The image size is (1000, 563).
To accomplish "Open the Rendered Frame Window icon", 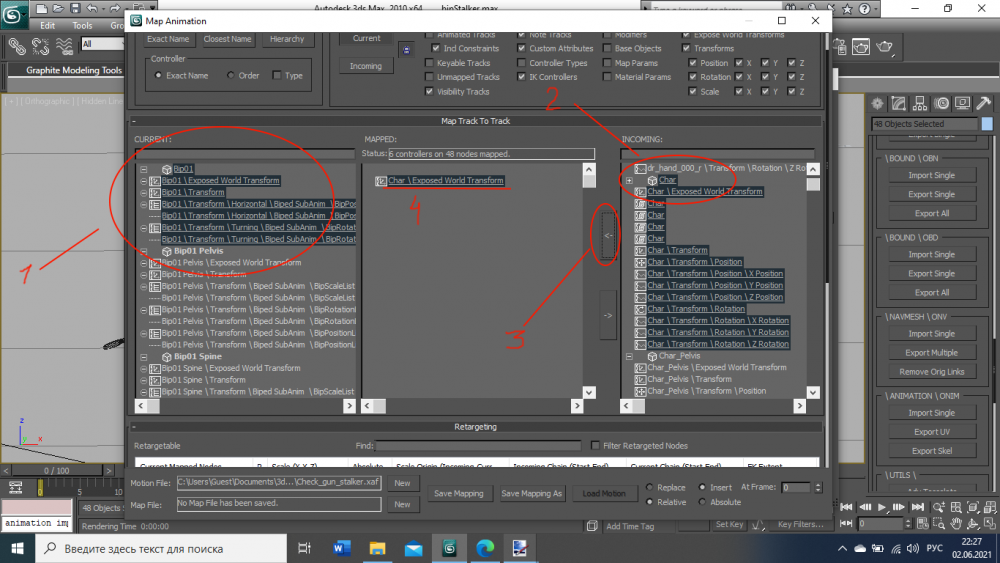I will (x=861, y=47).
